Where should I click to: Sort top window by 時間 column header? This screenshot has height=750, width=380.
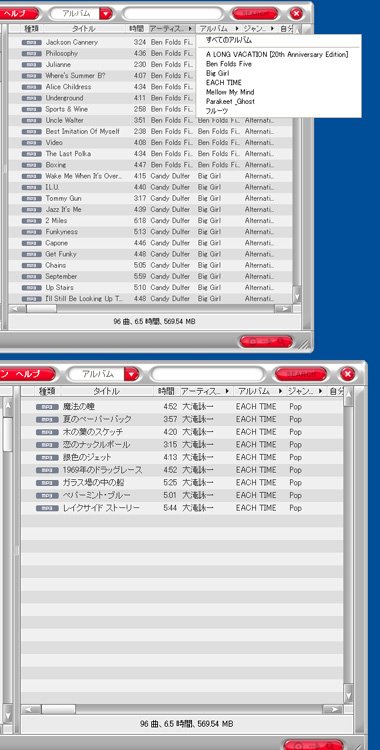tap(136, 29)
